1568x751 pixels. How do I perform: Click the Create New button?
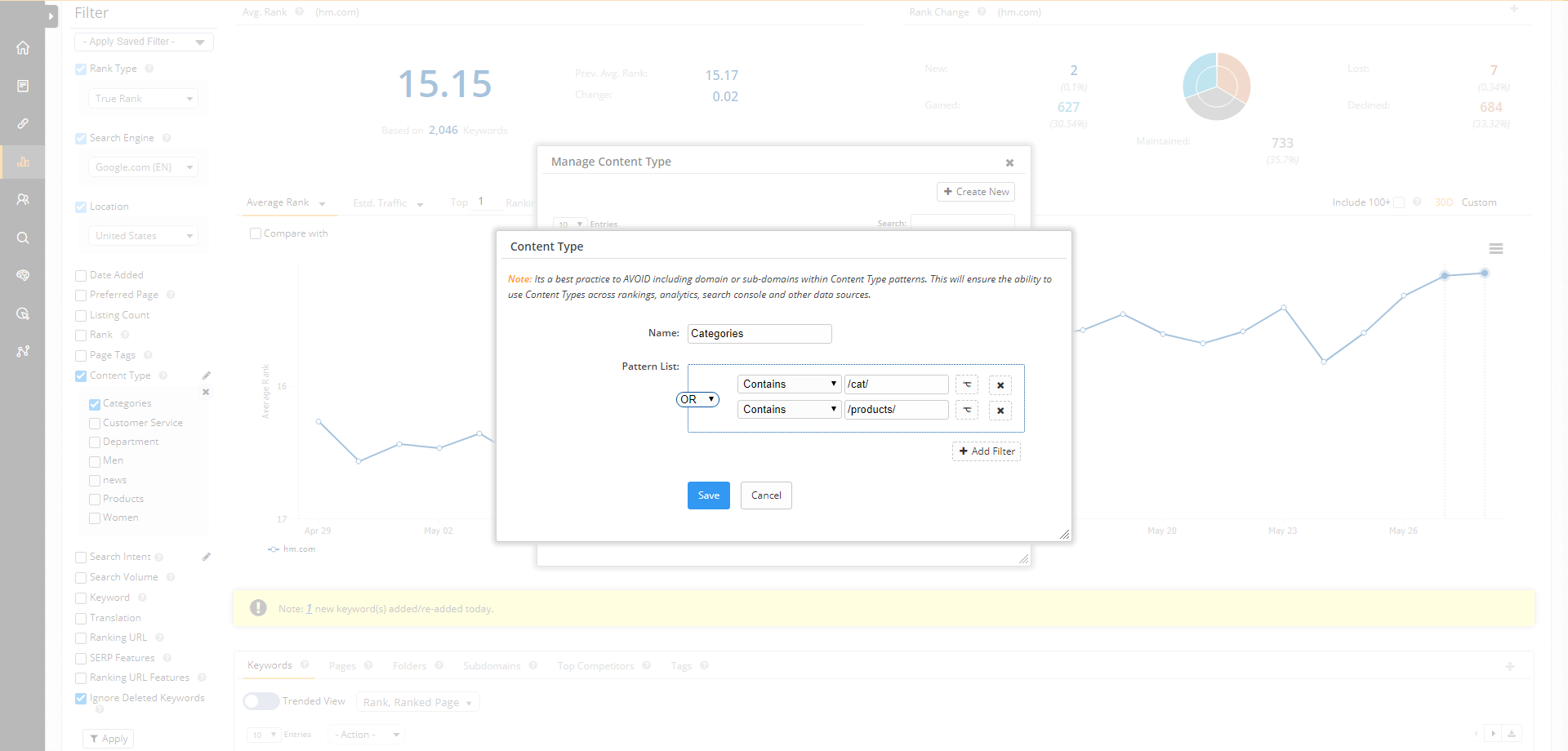(976, 192)
